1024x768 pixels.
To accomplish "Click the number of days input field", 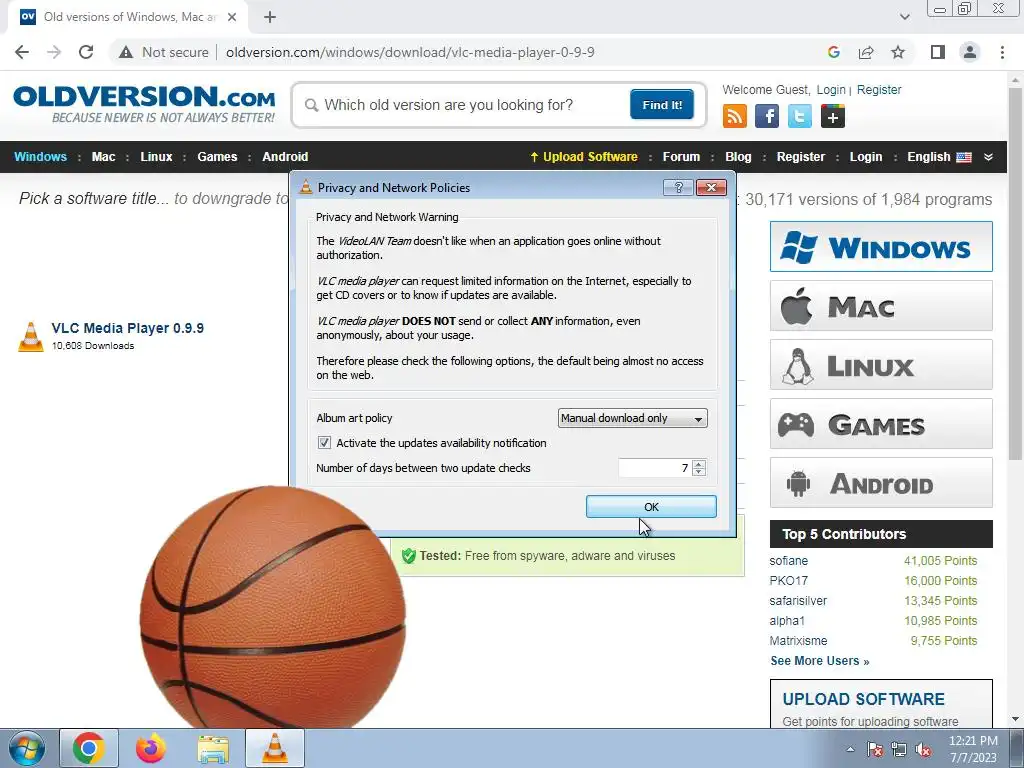I will [654, 468].
